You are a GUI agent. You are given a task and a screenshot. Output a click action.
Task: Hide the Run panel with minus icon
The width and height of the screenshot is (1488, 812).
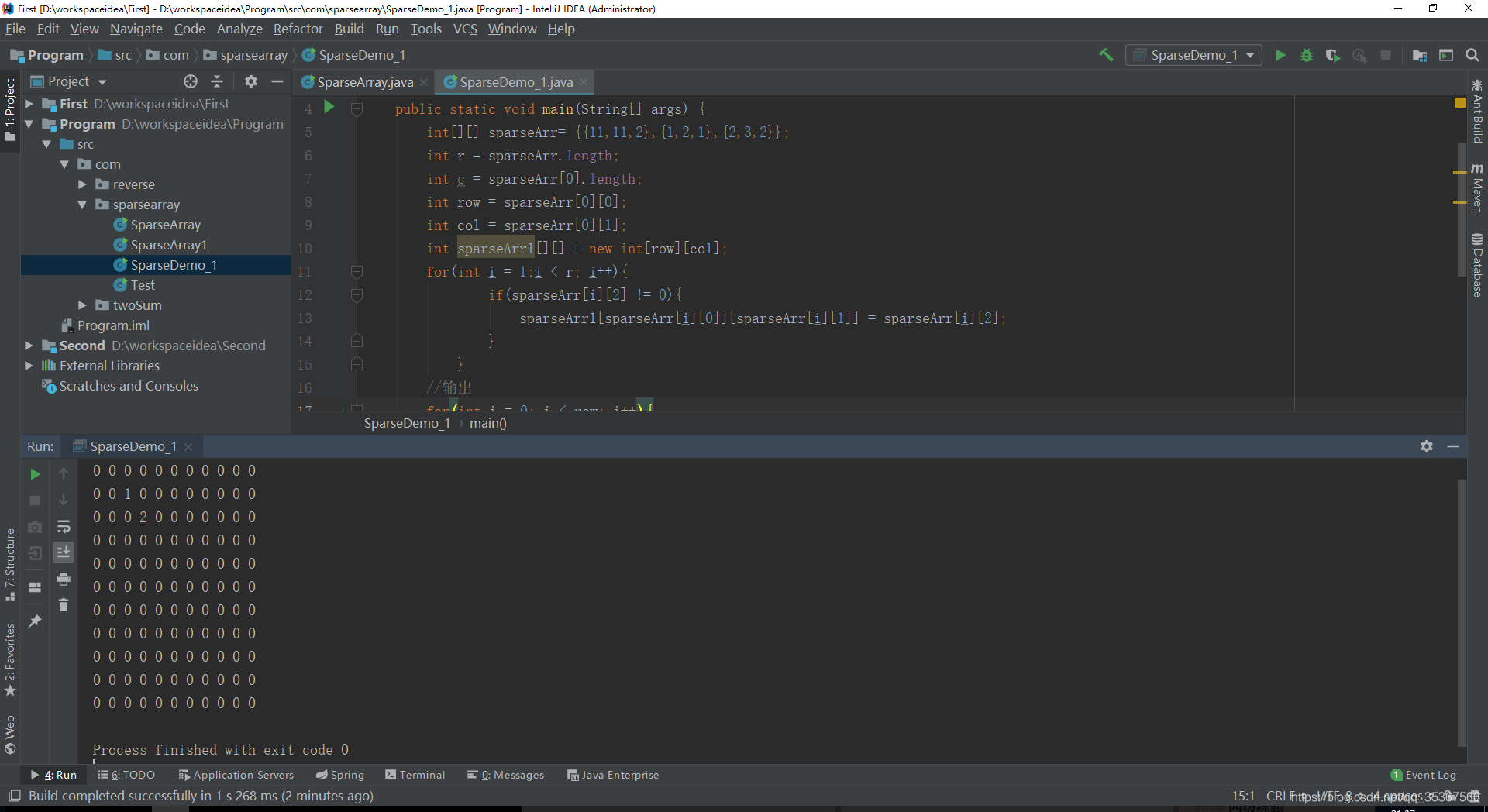click(1453, 446)
